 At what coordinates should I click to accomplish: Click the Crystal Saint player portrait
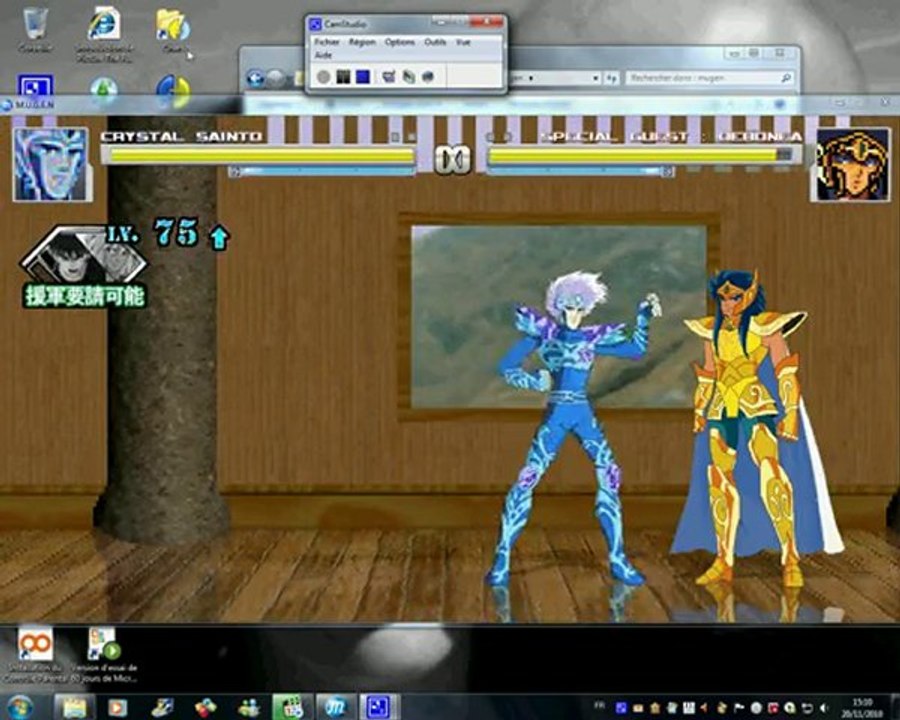pos(52,165)
